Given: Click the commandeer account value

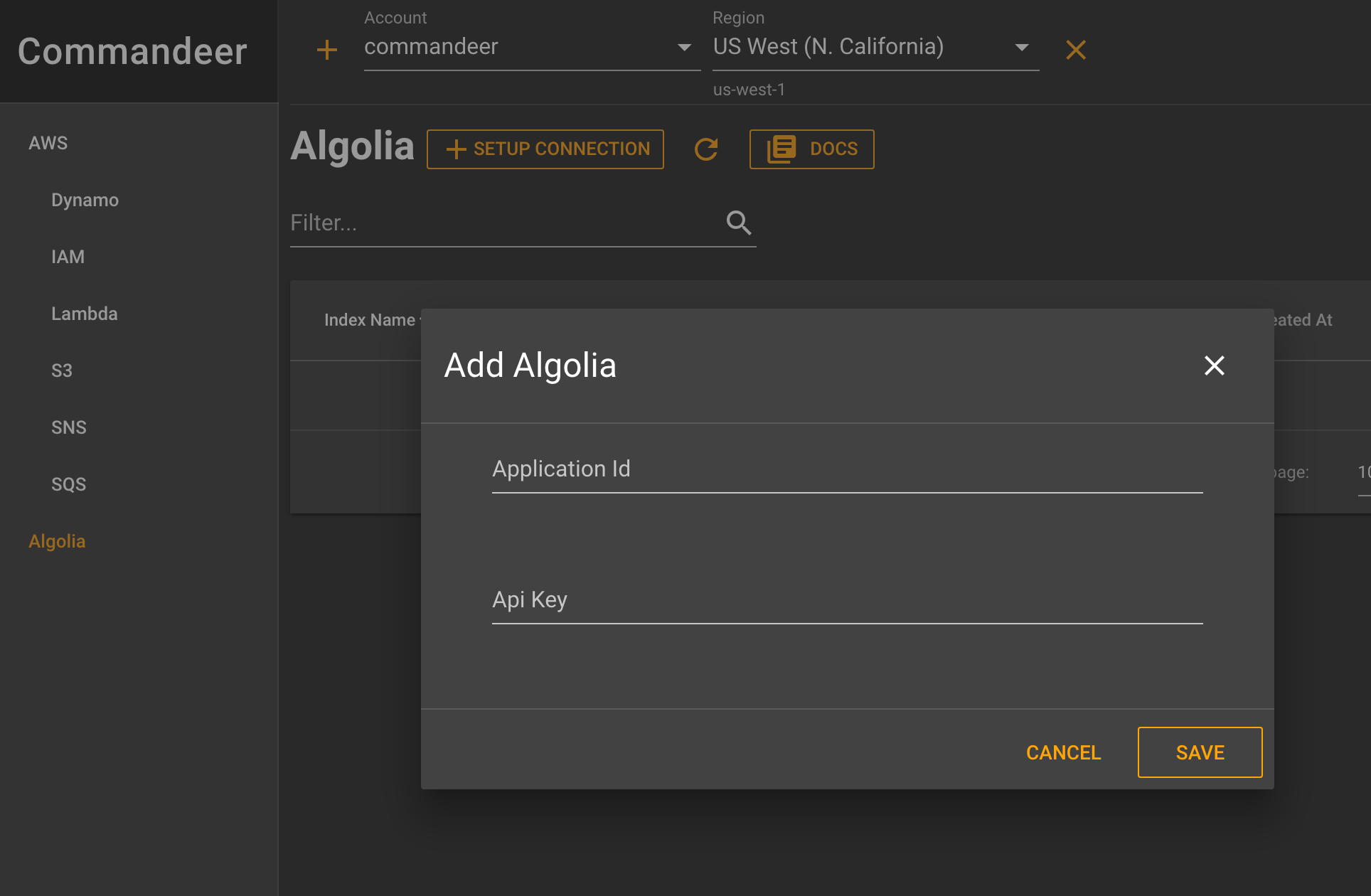Looking at the screenshot, I should pyautogui.click(x=431, y=47).
